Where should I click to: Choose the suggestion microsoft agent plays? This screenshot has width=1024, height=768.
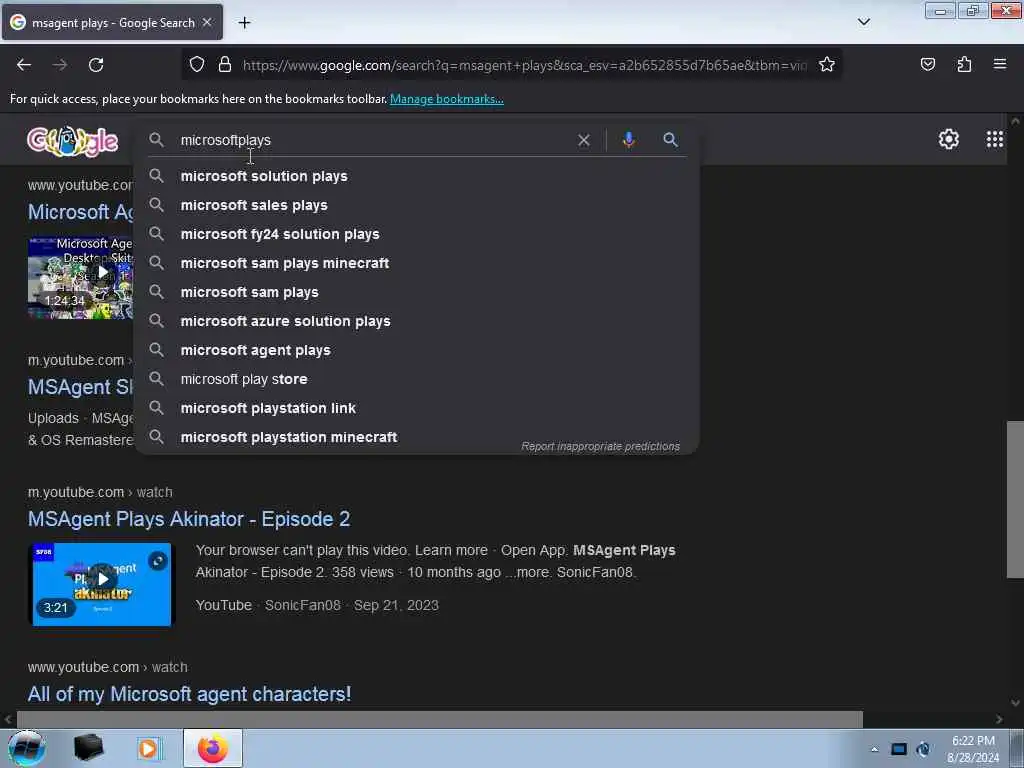(417, 350)
